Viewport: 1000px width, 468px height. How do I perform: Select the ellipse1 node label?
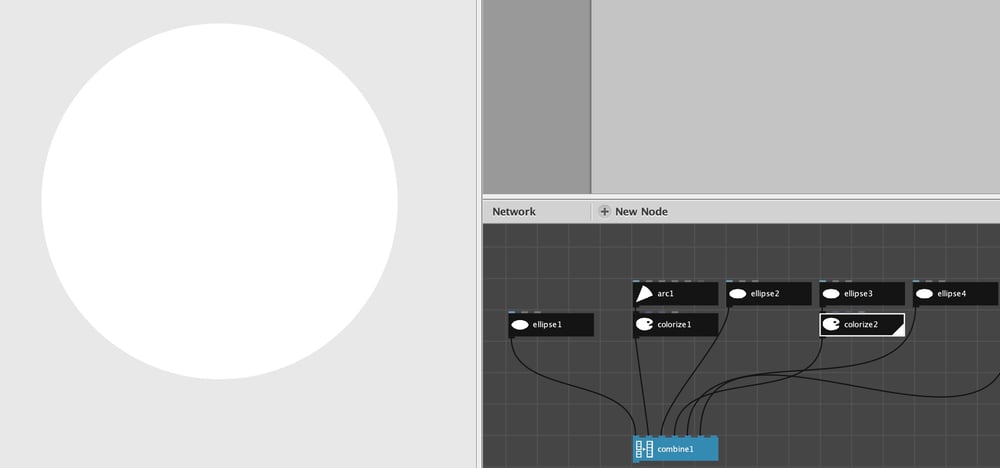(547, 325)
